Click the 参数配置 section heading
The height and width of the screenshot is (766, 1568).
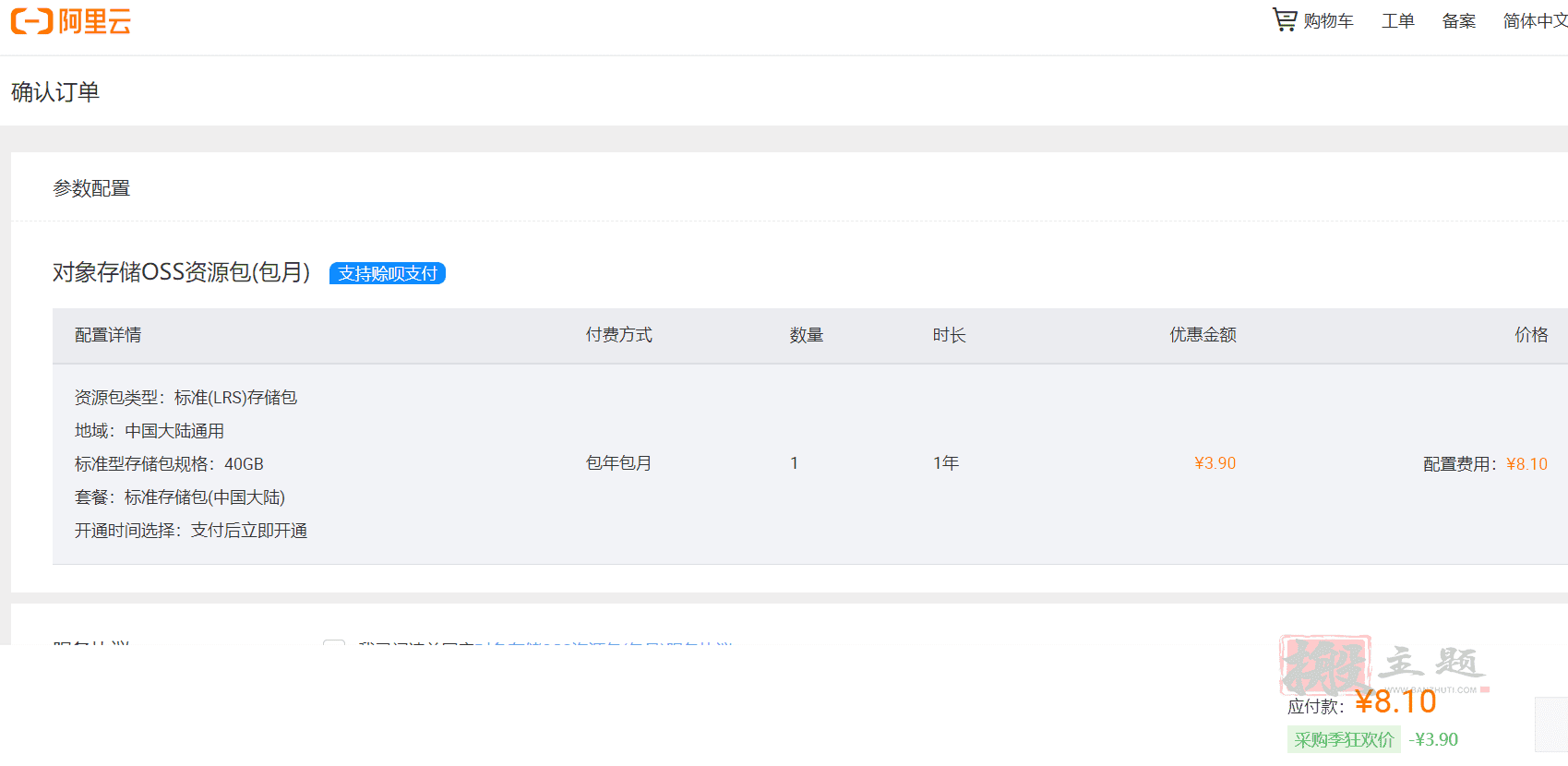[91, 188]
